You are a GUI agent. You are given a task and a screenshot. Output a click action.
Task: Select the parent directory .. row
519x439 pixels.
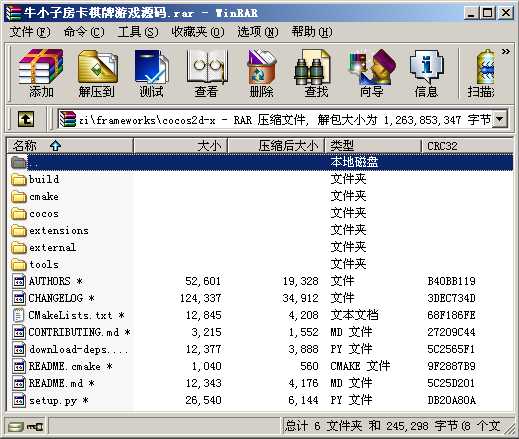tap(260, 162)
